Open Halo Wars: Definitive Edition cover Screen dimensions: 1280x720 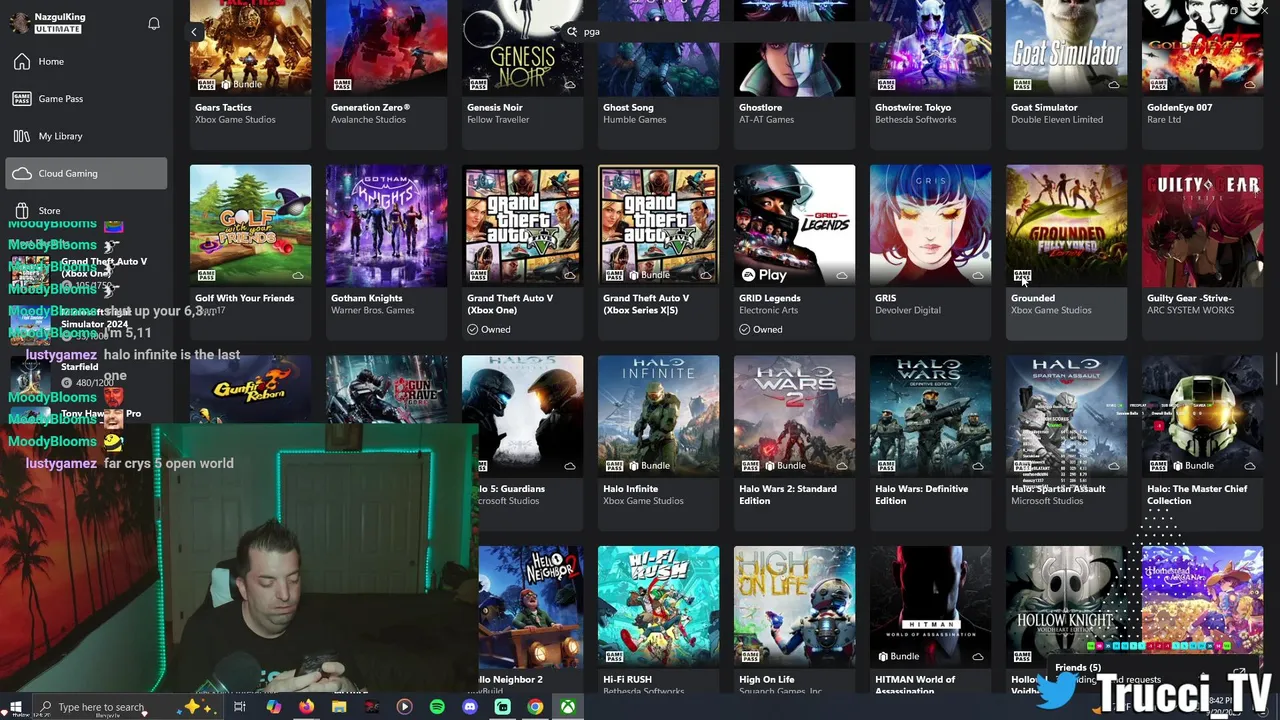pyautogui.click(x=930, y=416)
